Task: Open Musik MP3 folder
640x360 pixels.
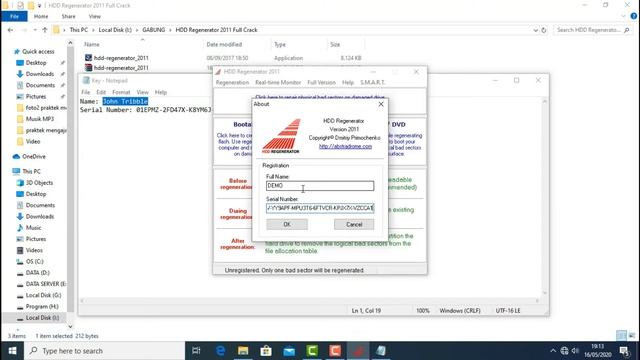Action: (x=40, y=119)
